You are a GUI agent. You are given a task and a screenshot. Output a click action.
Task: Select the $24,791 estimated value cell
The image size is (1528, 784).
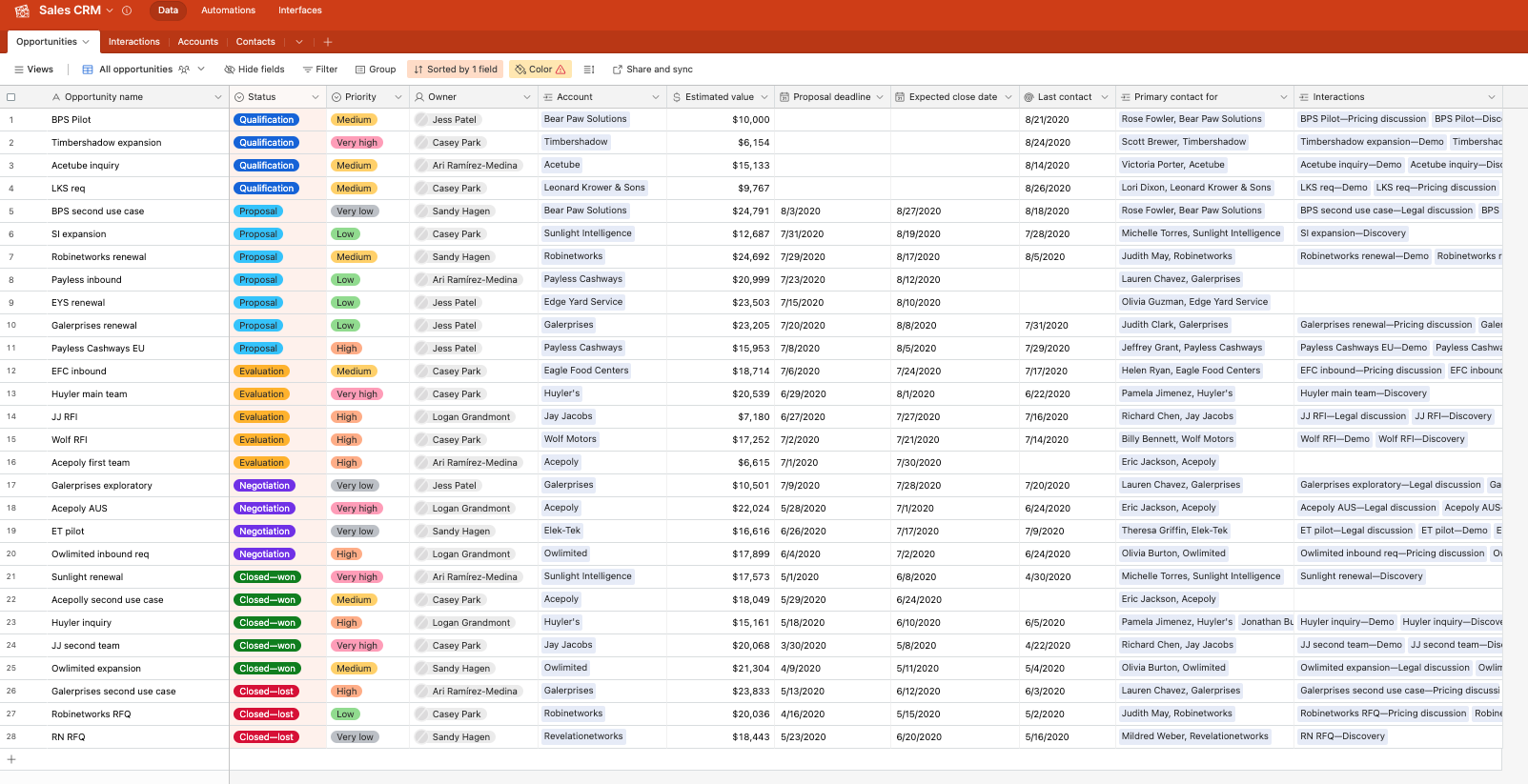pos(721,211)
